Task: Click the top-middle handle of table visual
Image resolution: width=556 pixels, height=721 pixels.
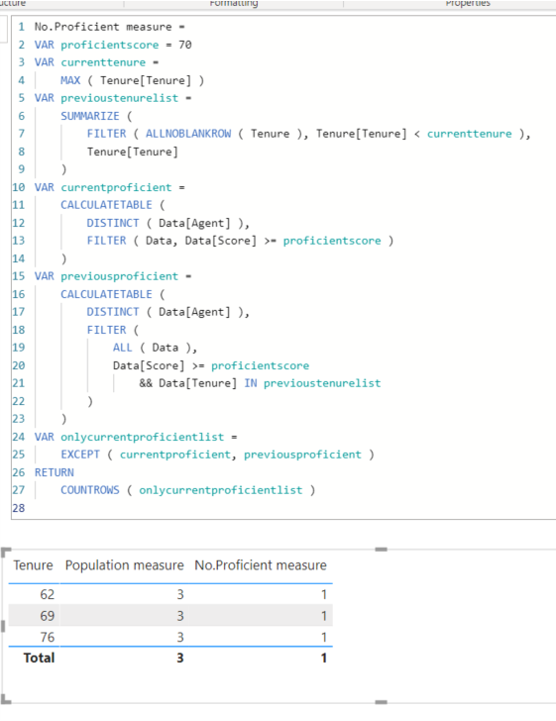Action: (381, 549)
